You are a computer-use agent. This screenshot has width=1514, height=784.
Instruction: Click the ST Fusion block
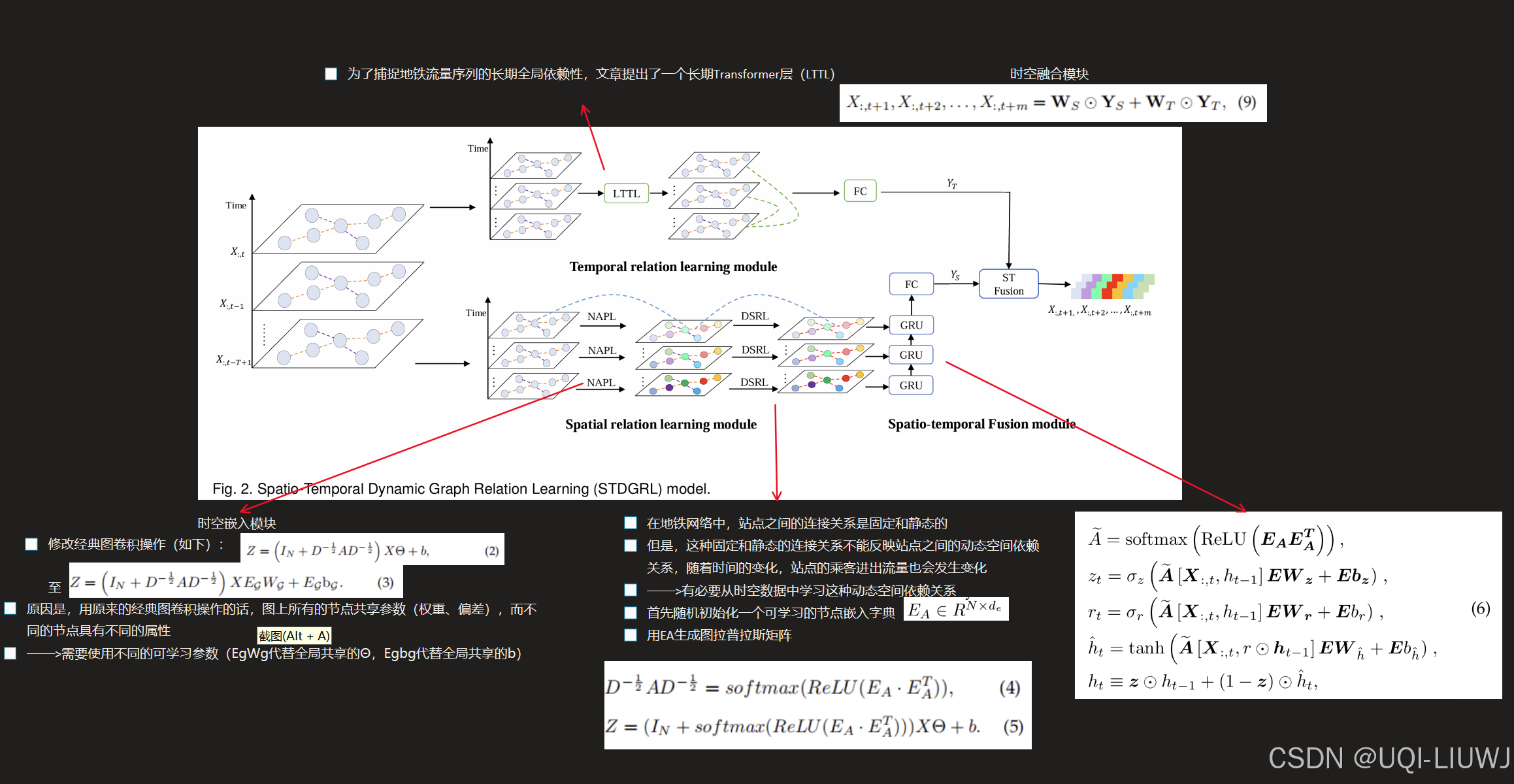pos(1008,284)
